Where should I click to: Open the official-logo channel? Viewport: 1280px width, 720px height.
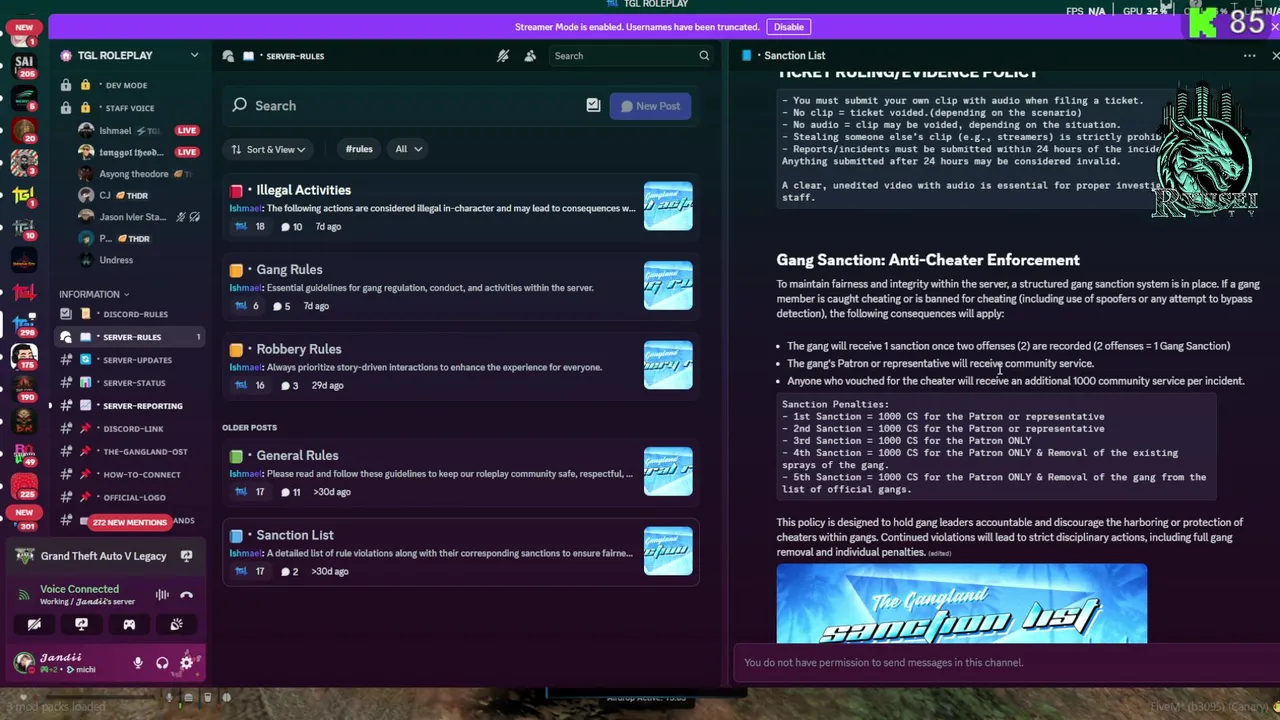tap(130, 498)
